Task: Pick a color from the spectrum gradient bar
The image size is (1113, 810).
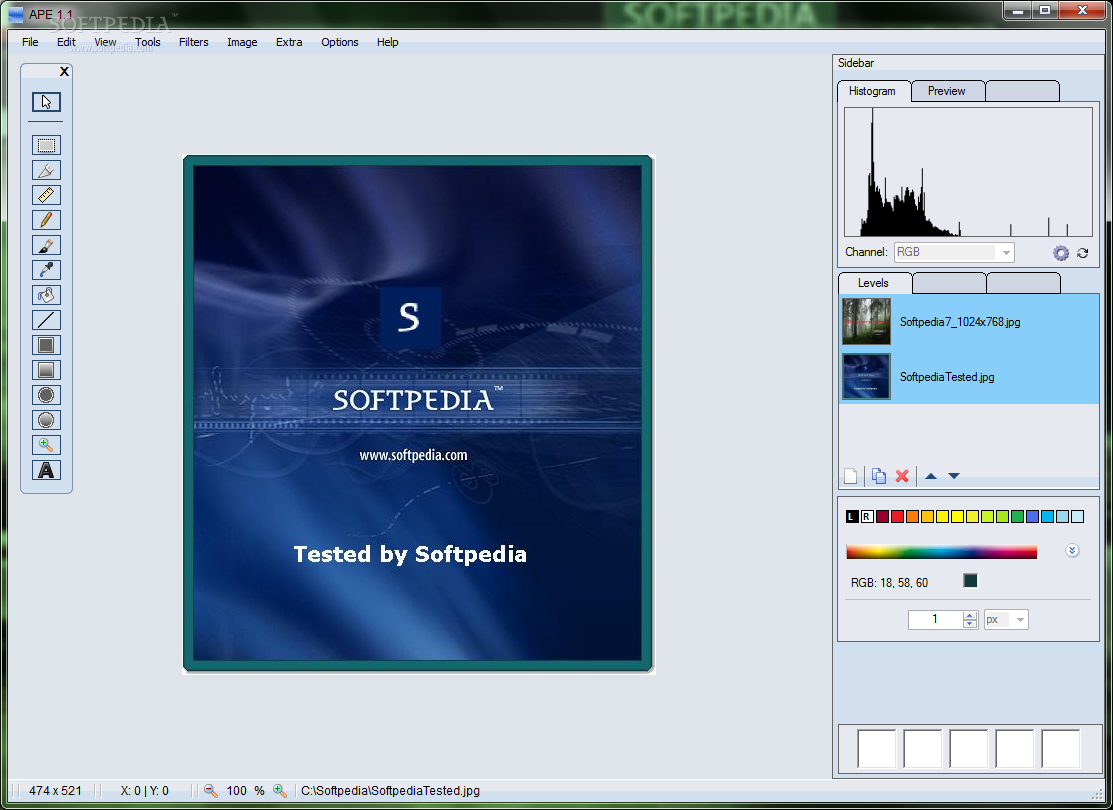Action: click(941, 552)
